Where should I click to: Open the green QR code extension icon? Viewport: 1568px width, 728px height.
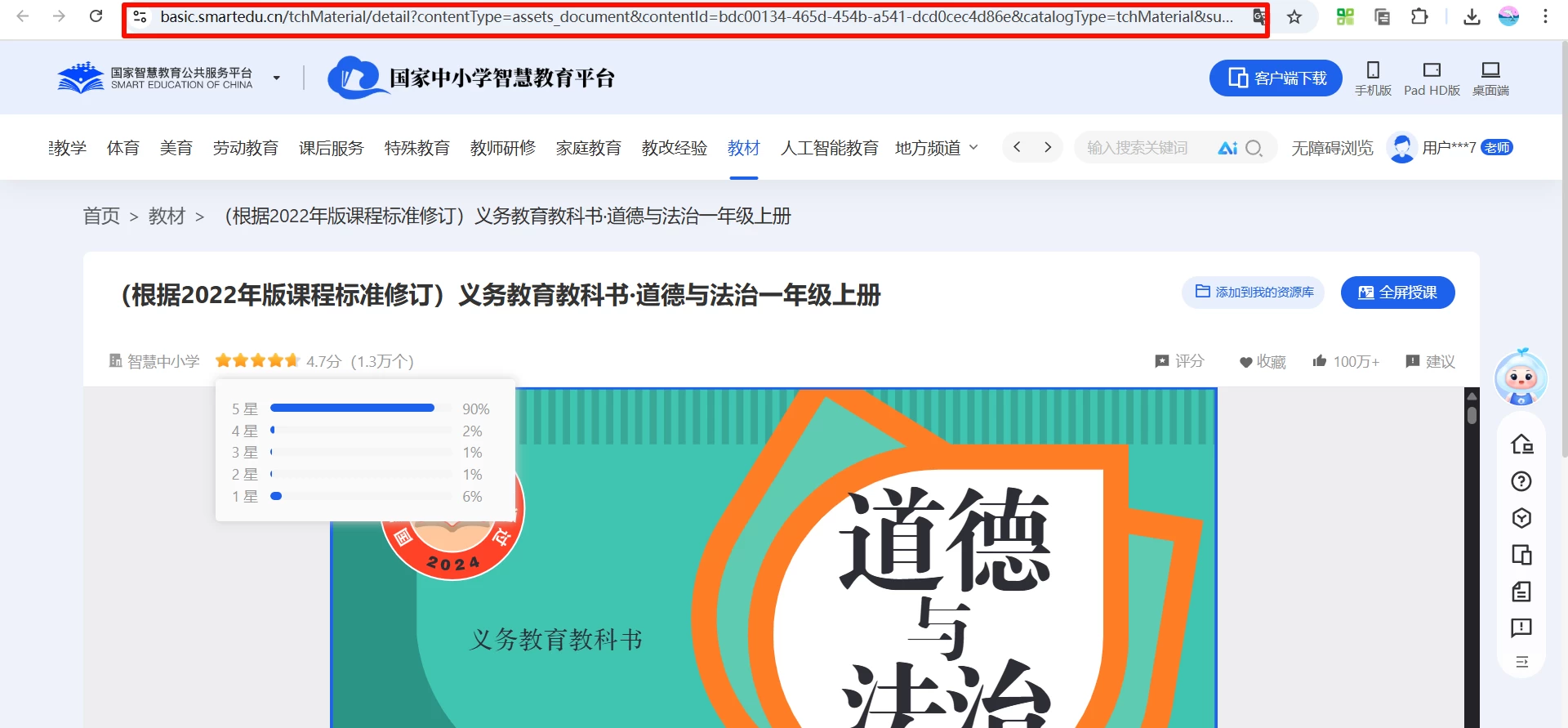click(x=1345, y=16)
